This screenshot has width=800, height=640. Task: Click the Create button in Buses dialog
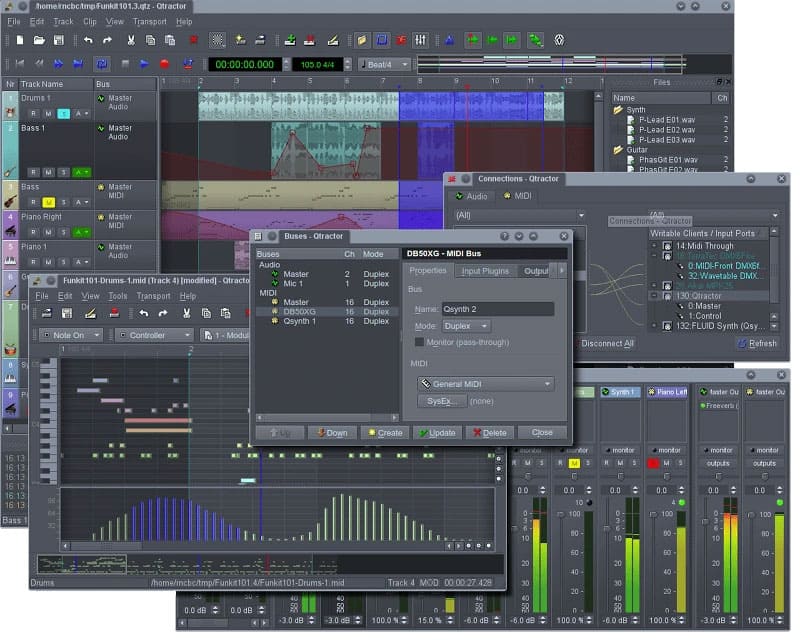tap(385, 433)
